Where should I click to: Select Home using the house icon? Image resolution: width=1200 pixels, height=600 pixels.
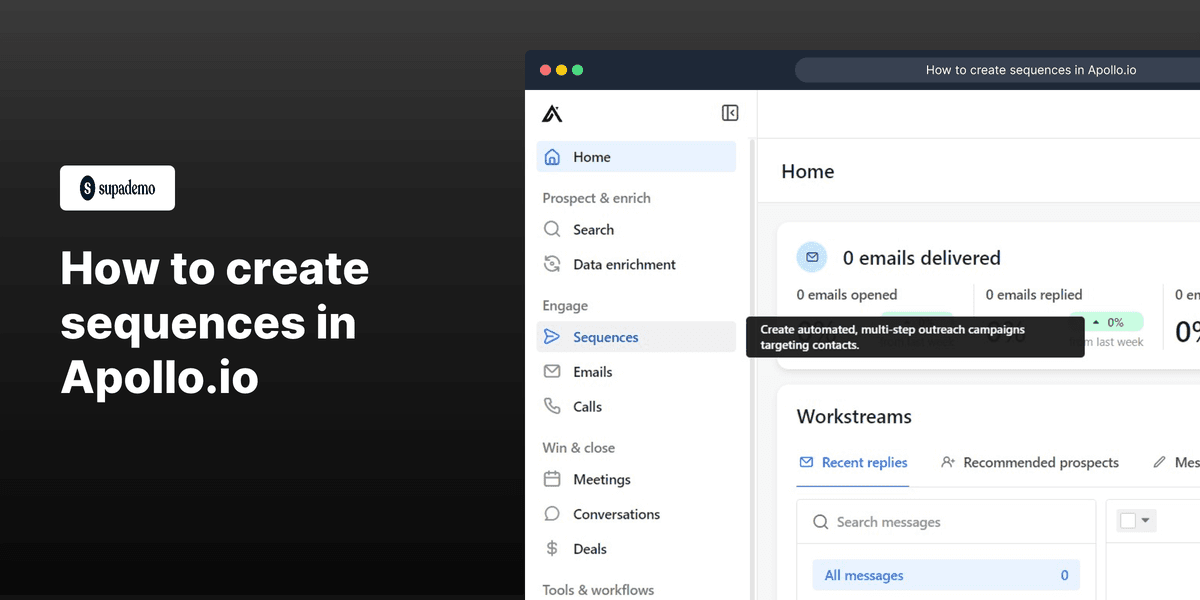point(552,157)
